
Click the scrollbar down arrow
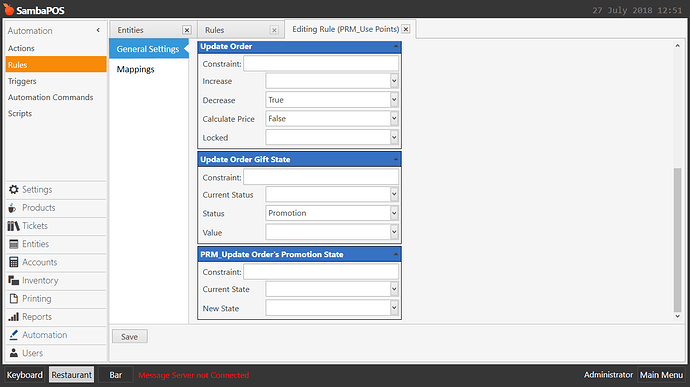(x=677, y=316)
